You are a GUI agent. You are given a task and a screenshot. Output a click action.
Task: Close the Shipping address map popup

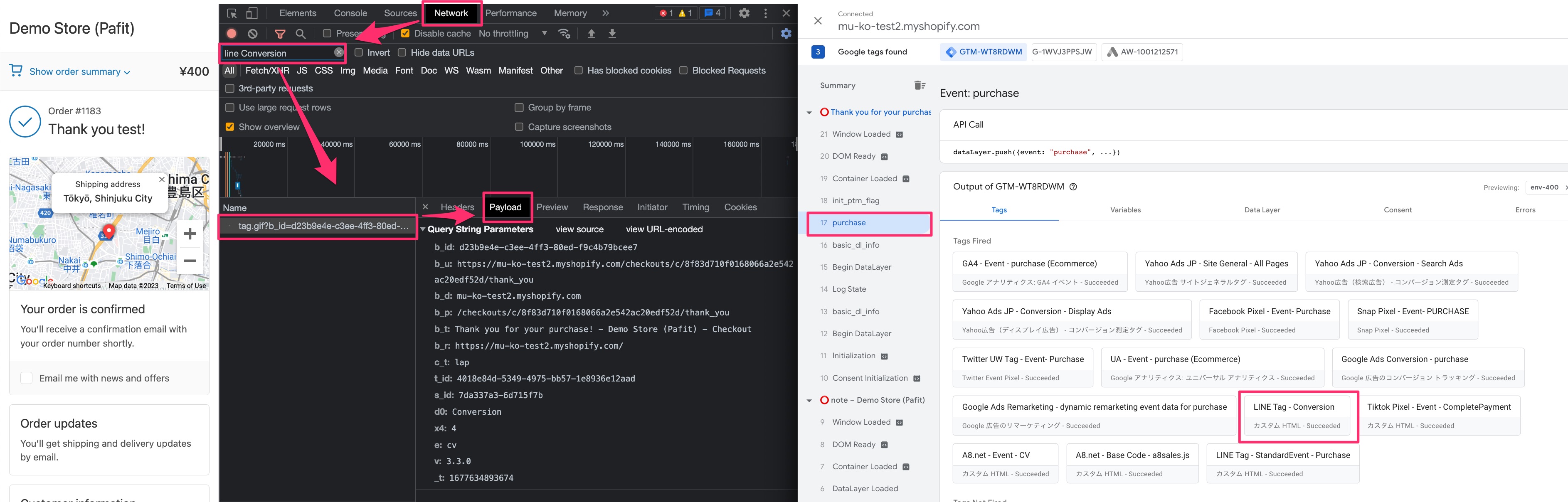coord(161,179)
